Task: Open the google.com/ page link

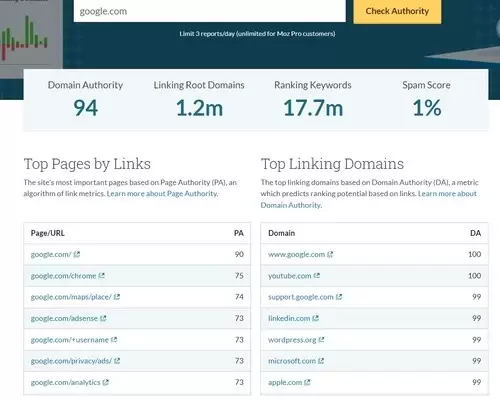Action: (51, 254)
